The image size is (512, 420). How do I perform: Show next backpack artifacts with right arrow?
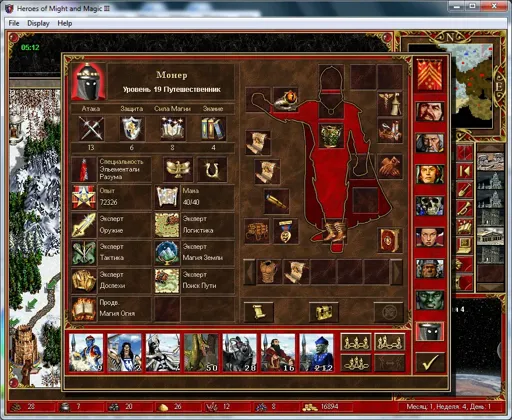click(x=396, y=272)
